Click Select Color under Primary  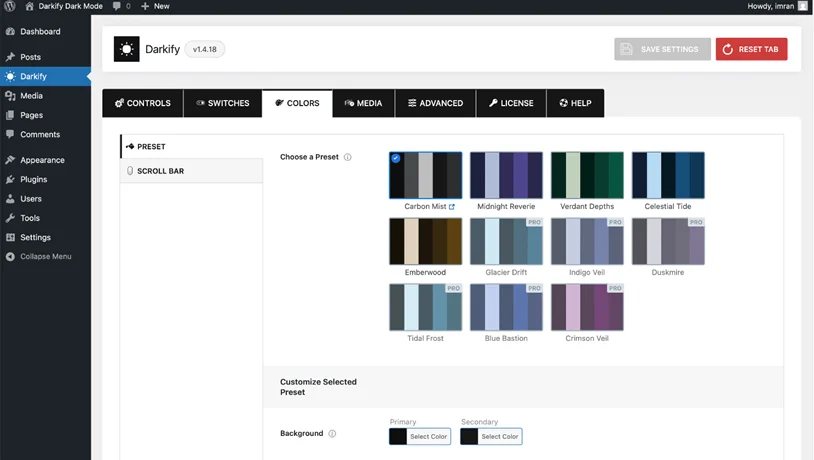(x=428, y=437)
